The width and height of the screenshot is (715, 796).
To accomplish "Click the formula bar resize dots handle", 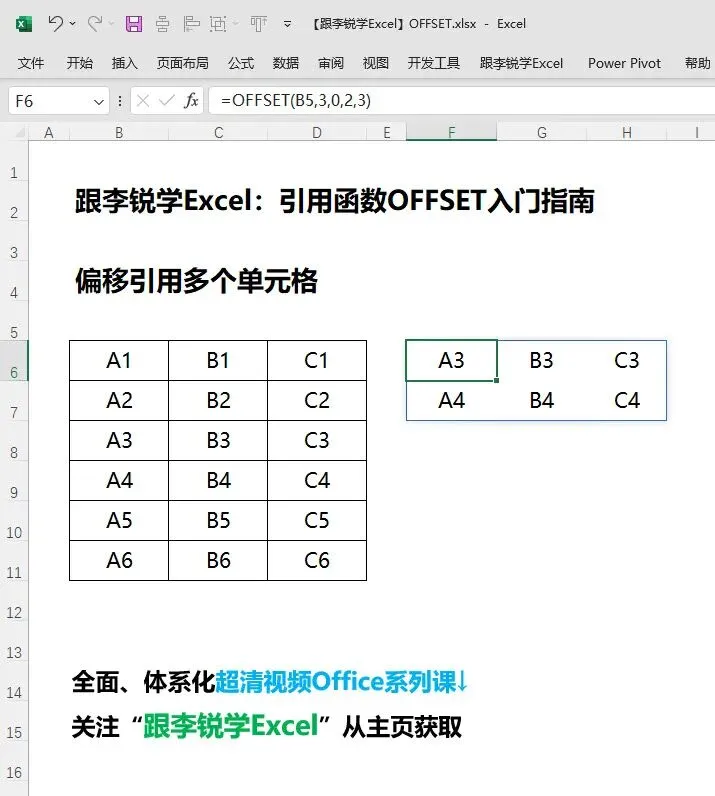I will pyautogui.click(x=120, y=101).
